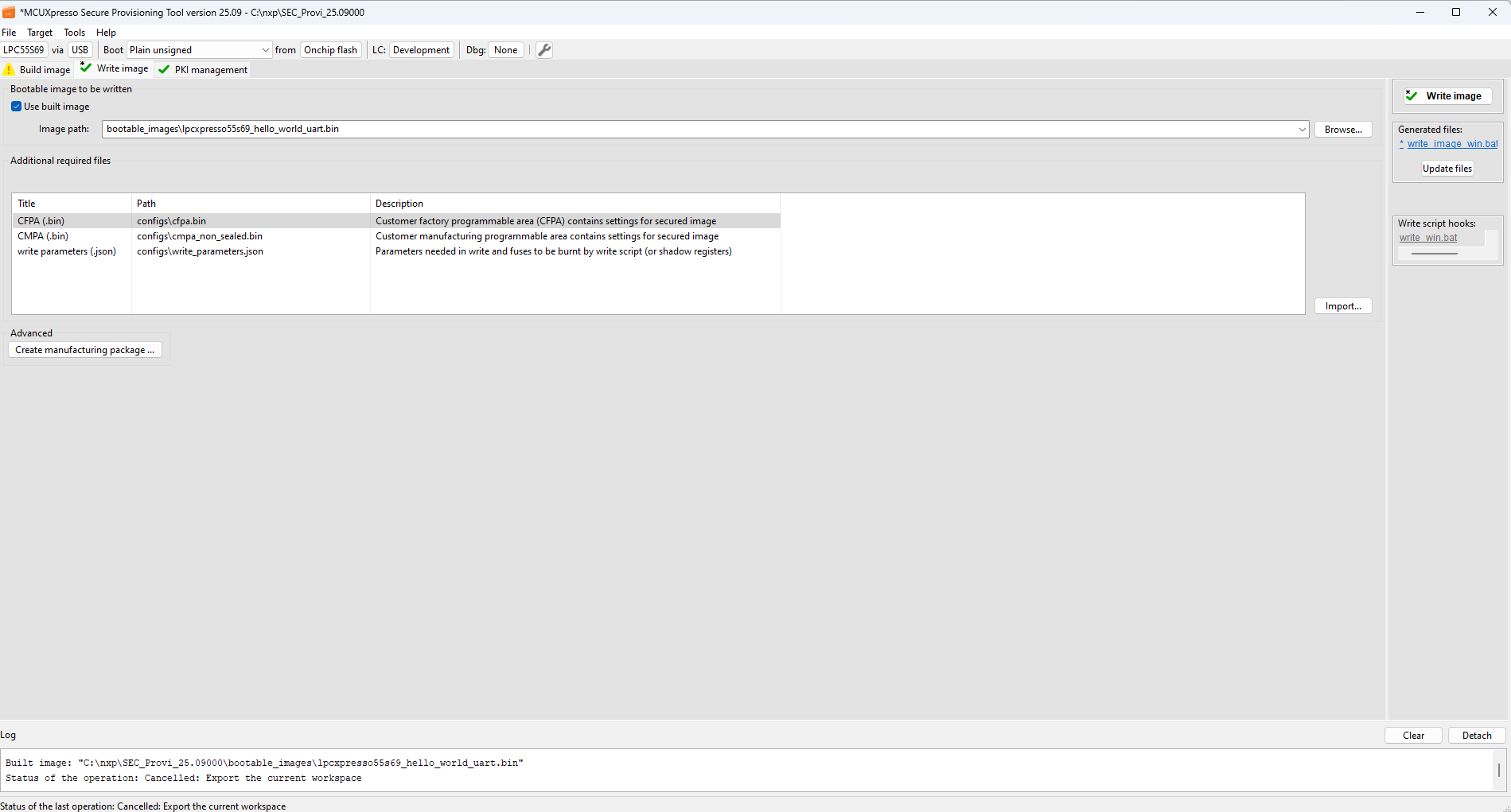Select the CMPA (.bin) row in files table
This screenshot has height=812, width=1511.
[43, 236]
